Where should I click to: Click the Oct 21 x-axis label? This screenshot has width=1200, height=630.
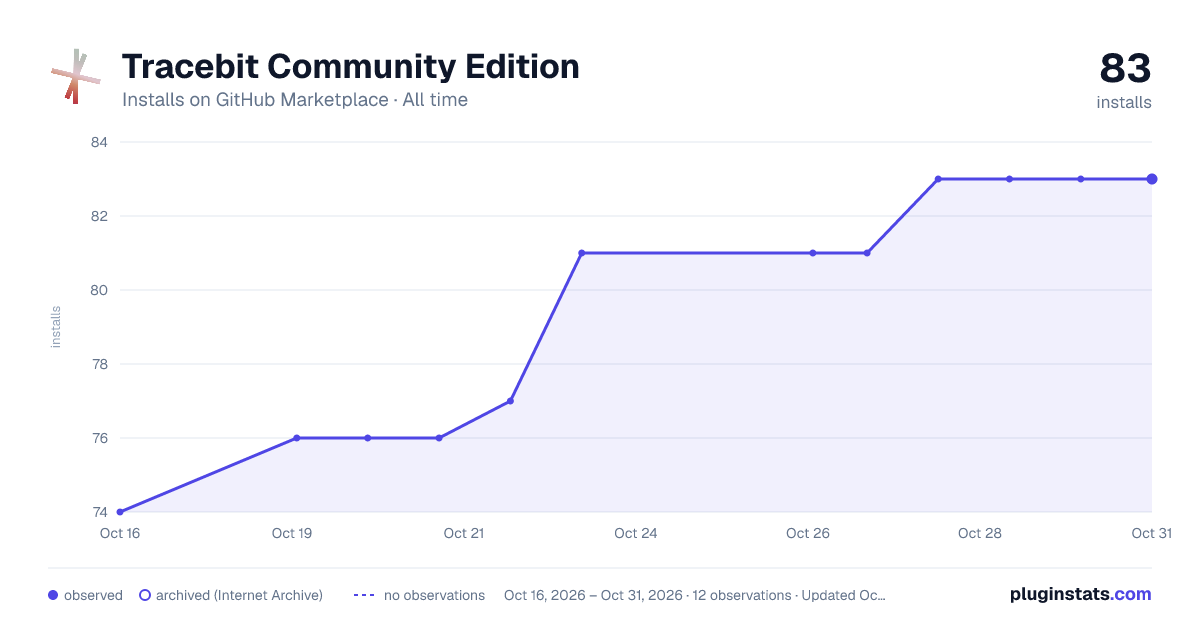[x=464, y=533]
